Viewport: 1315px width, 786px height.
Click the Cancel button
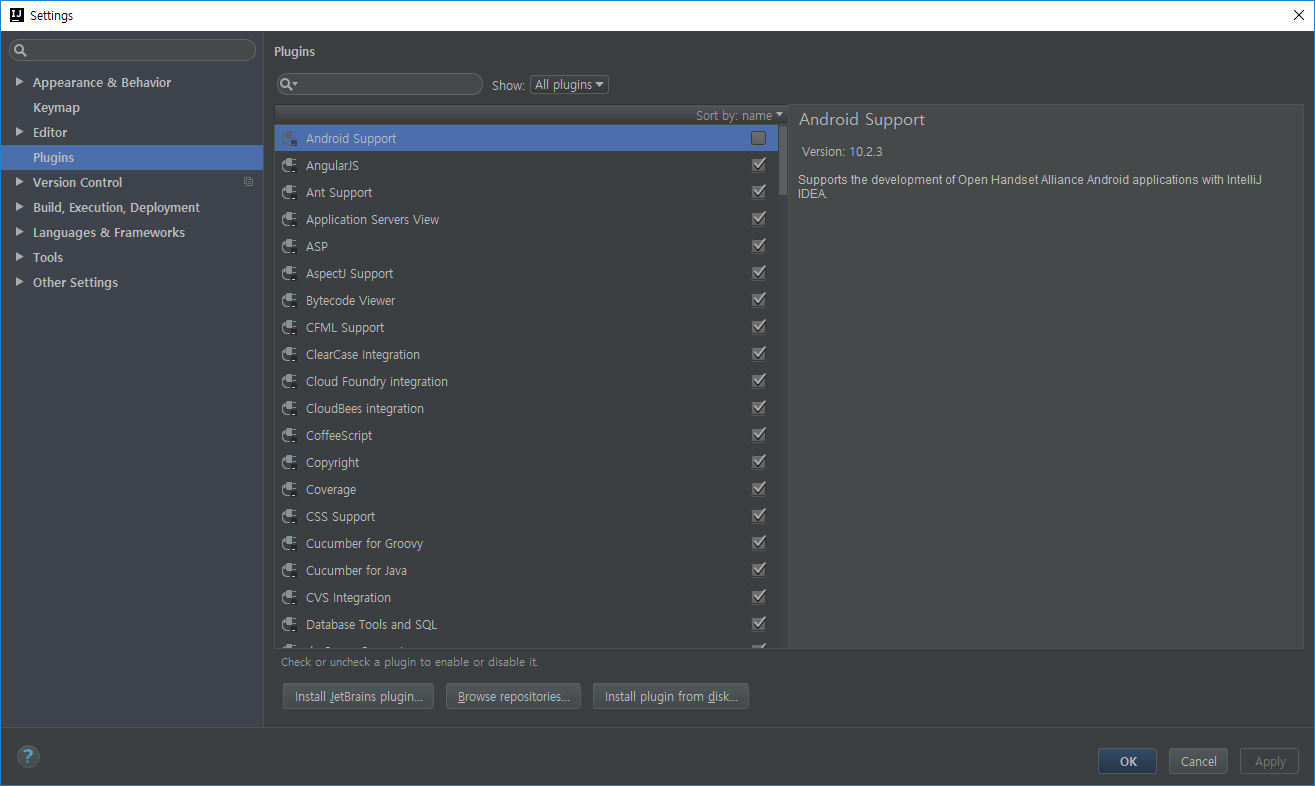1199,761
